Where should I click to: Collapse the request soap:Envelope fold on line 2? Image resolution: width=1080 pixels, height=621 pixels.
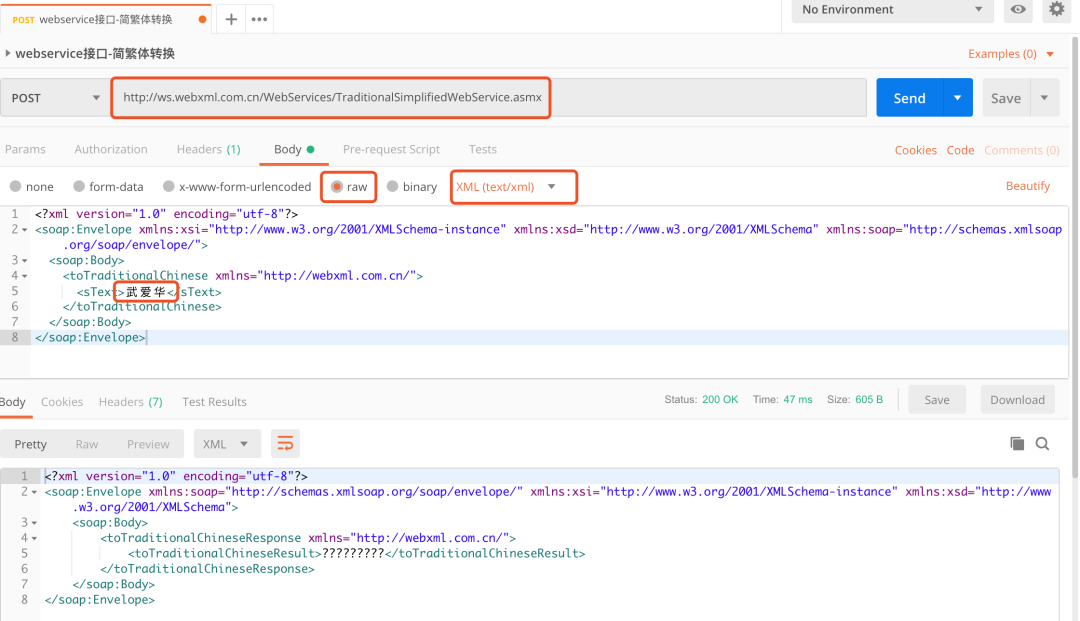25,230
